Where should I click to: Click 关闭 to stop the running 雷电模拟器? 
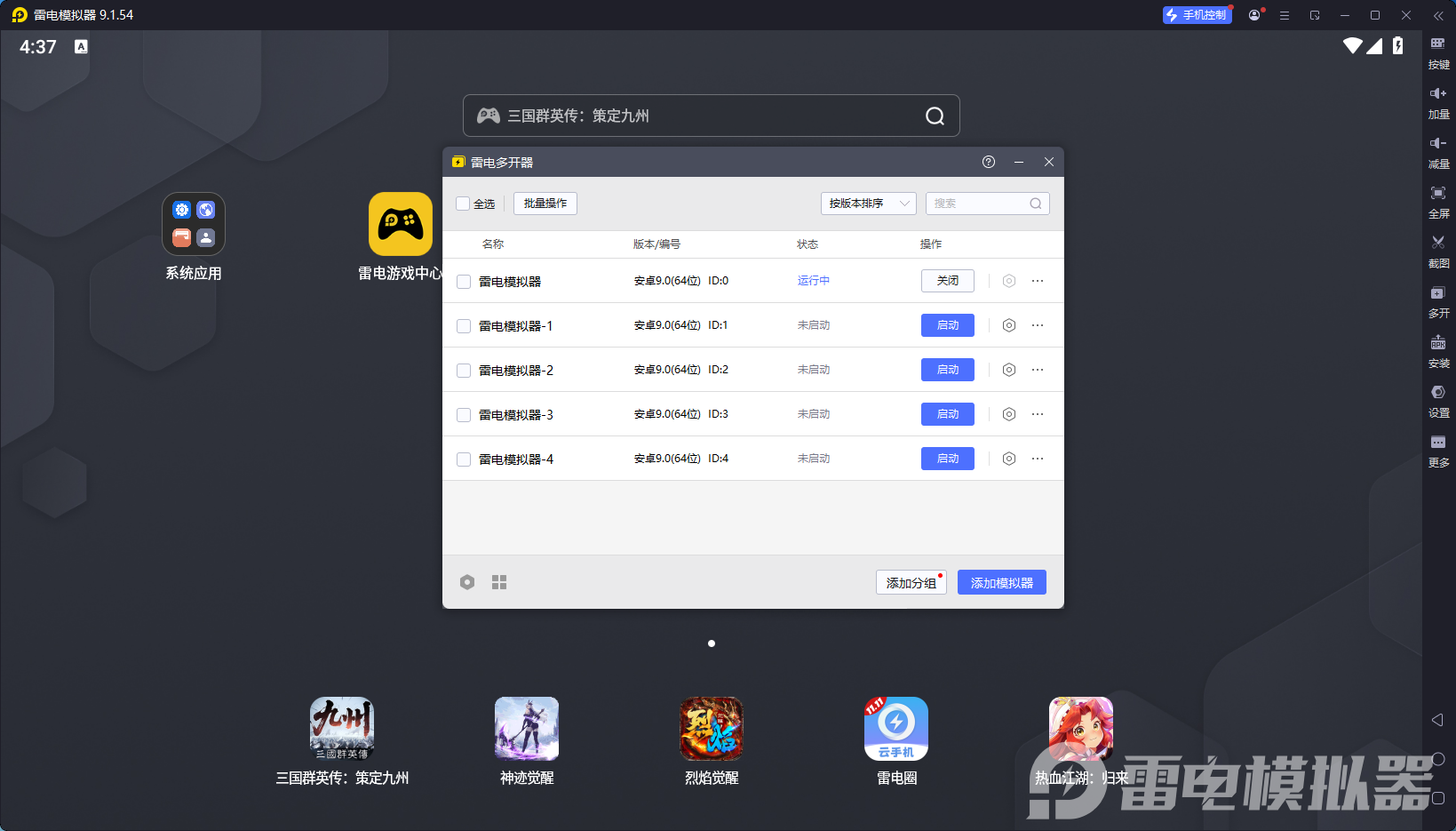pos(948,281)
